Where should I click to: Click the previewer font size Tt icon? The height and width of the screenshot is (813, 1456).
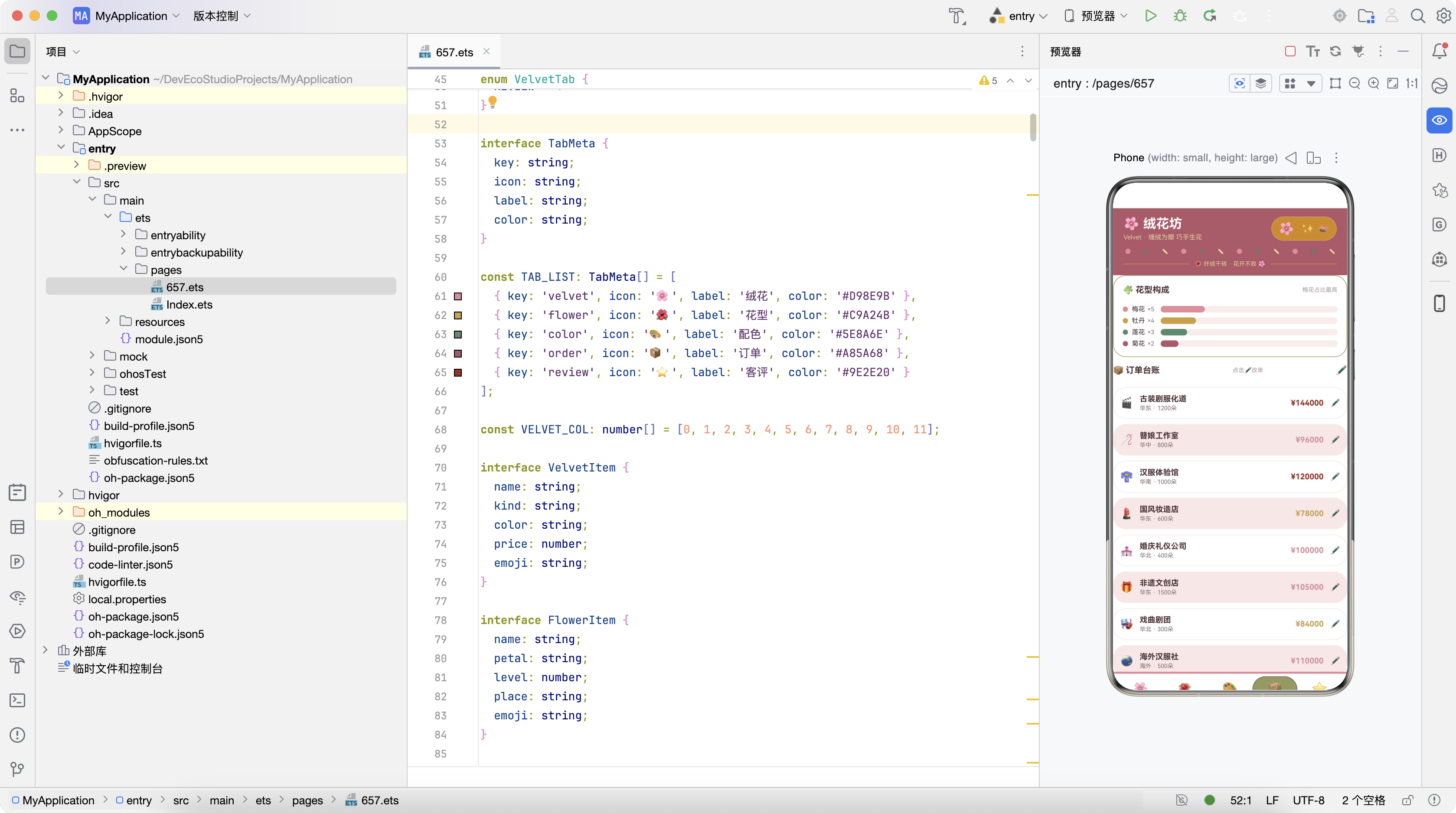[1313, 52]
